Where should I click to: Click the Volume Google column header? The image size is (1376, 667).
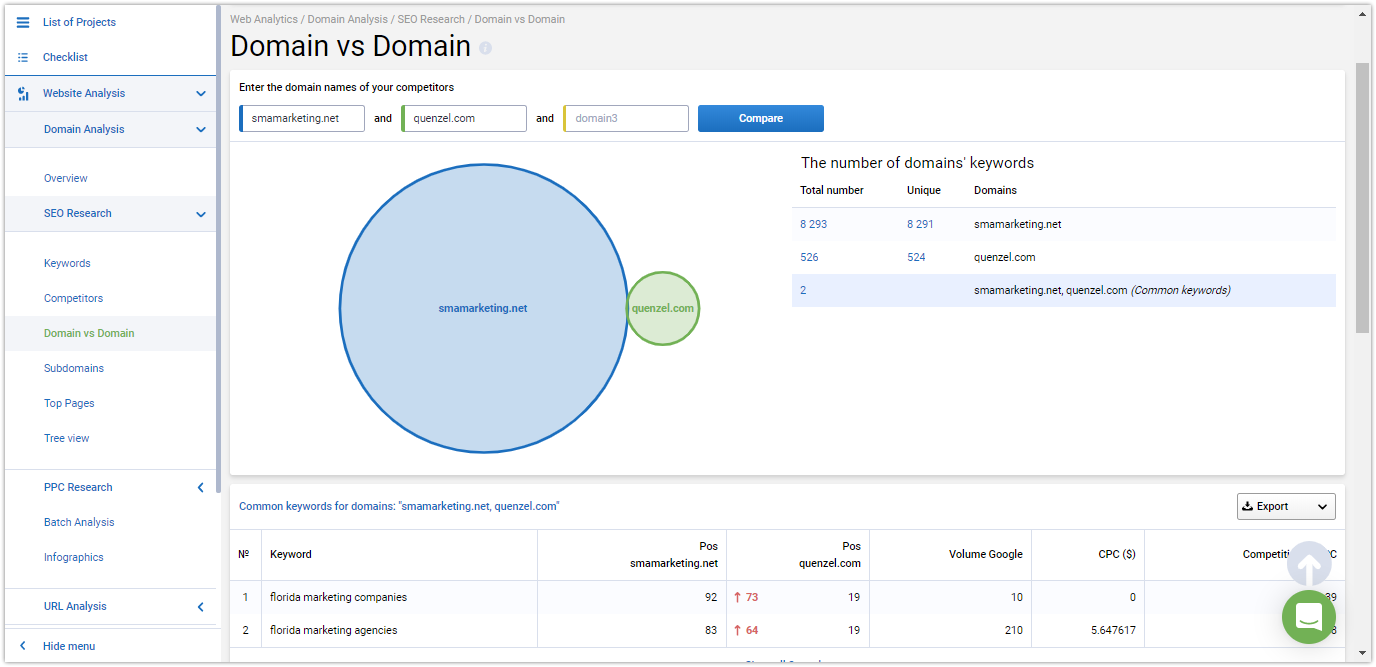click(986, 554)
